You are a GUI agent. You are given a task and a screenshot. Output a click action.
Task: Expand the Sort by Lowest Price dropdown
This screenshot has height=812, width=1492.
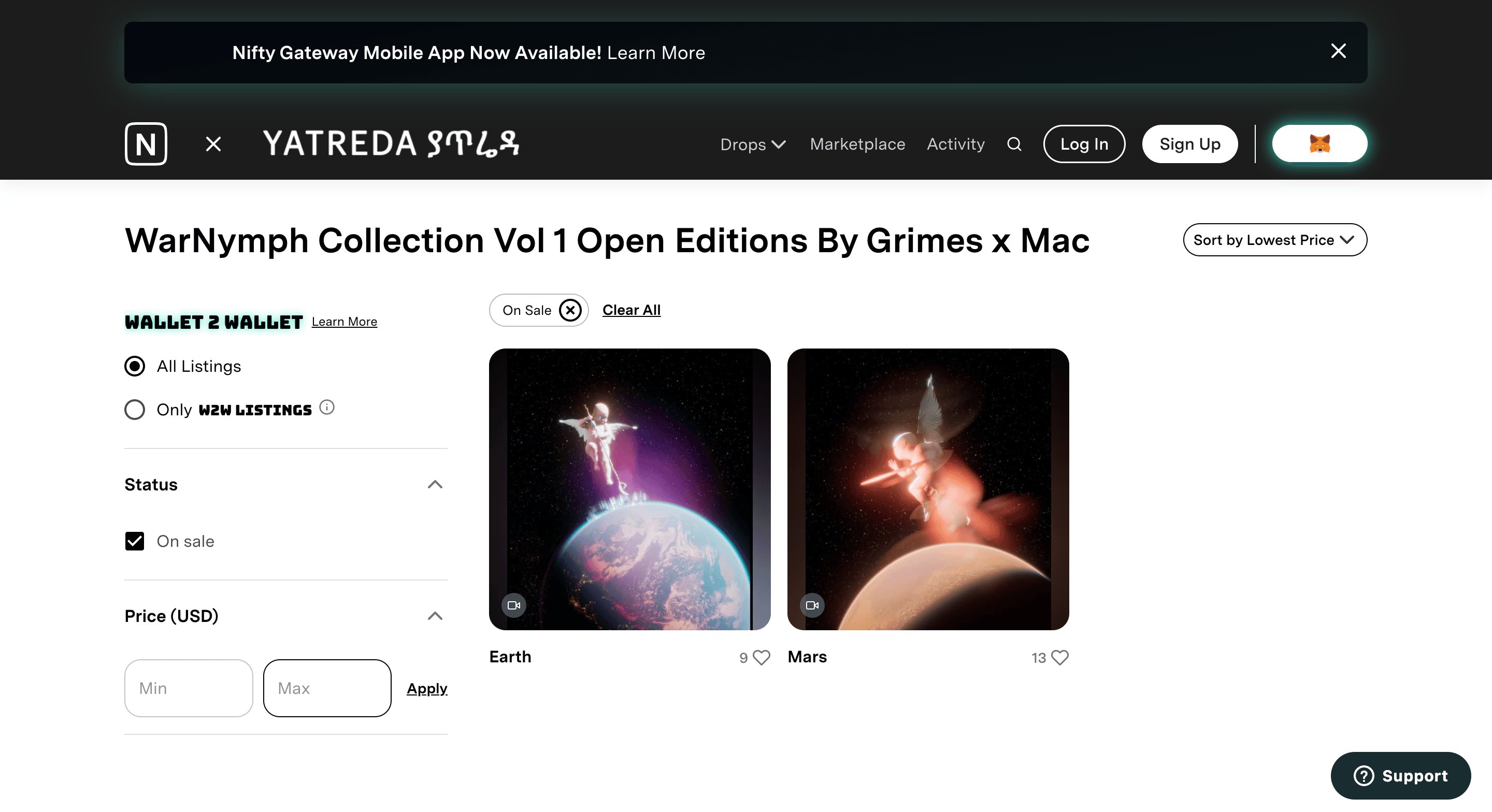pyautogui.click(x=1274, y=239)
